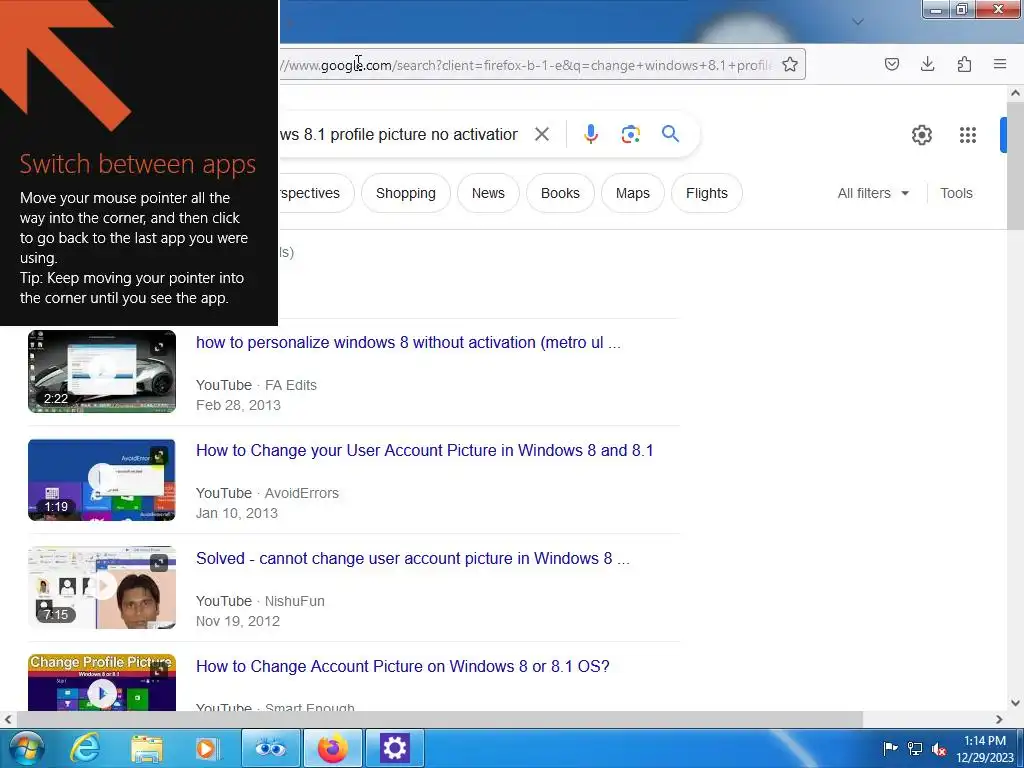
Task: Click the 'AvoidErrors' channel text
Action: coord(302,493)
